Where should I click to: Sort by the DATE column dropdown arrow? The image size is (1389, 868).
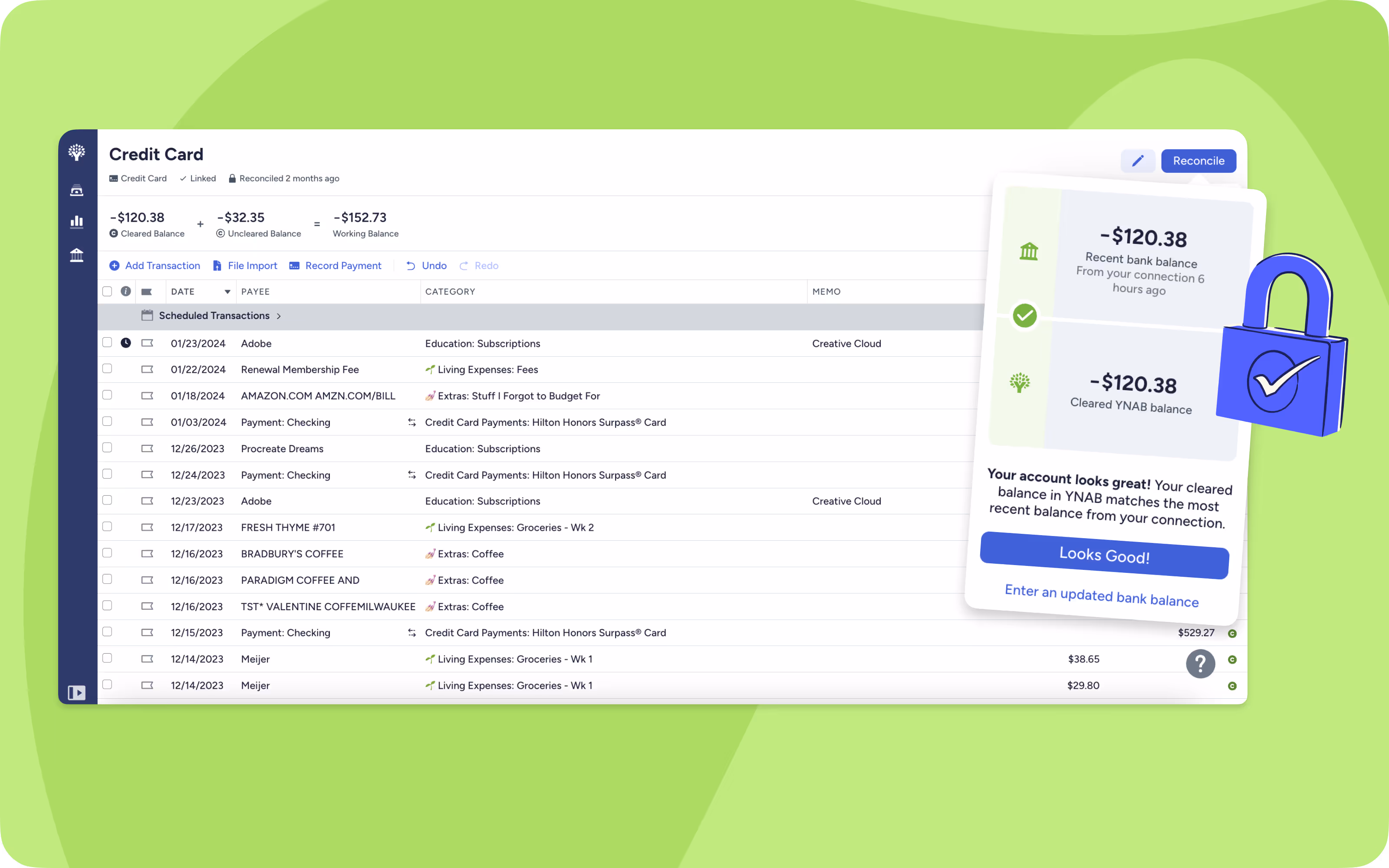[227, 292]
